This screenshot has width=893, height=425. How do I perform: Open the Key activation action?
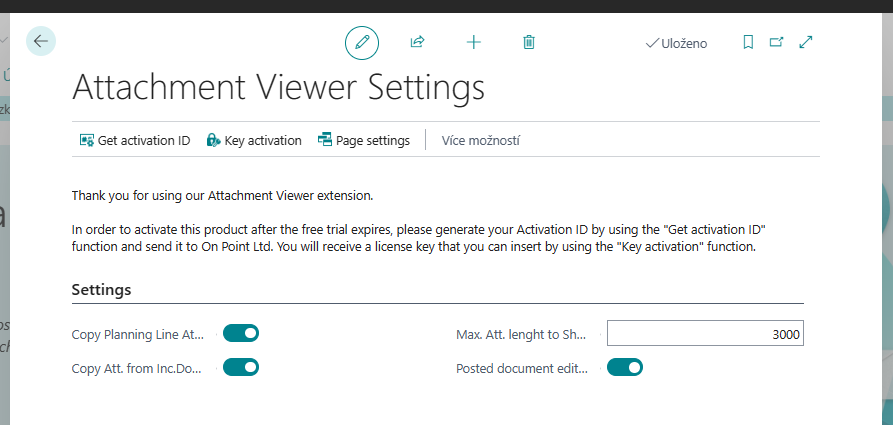254,140
